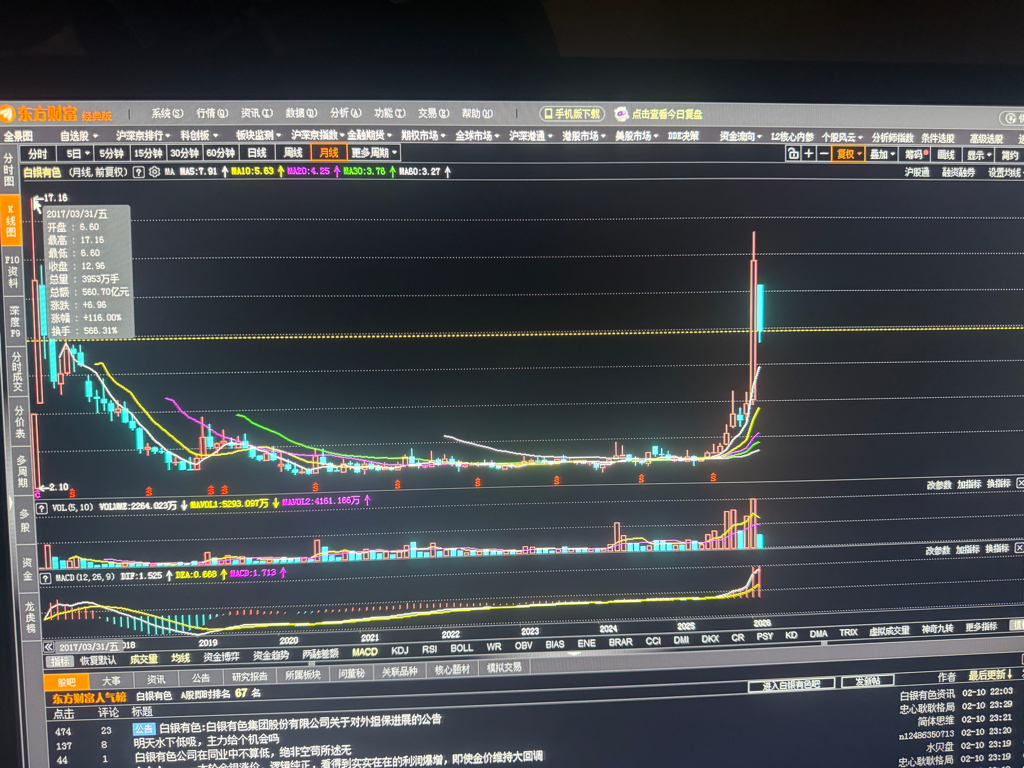Open 多股 in left sidebar
Screen dimensions: 1024x768
(x=25, y=519)
